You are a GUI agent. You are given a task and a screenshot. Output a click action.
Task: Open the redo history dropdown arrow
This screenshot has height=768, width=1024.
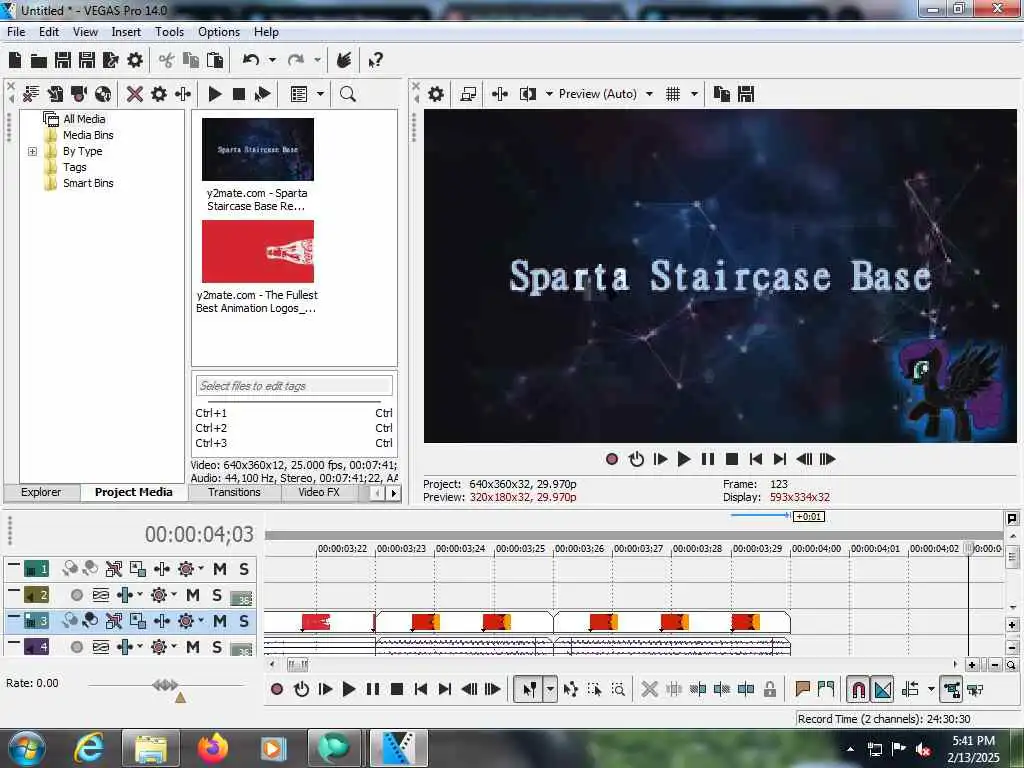[317, 60]
